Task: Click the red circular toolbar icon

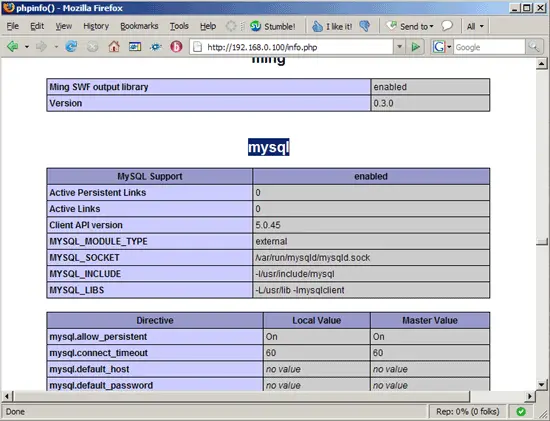Action: (176, 46)
